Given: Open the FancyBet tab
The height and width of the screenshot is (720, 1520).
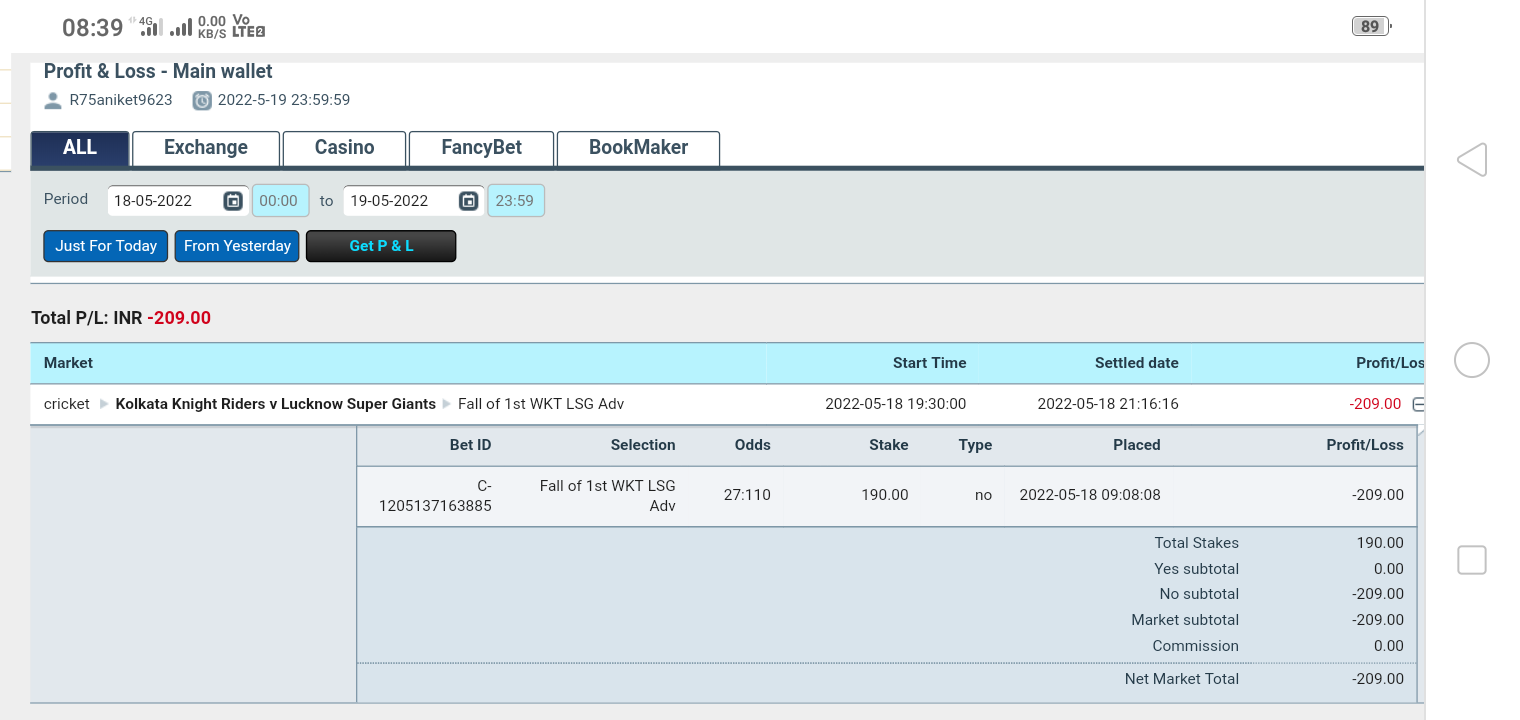Looking at the screenshot, I should tap(481, 148).
